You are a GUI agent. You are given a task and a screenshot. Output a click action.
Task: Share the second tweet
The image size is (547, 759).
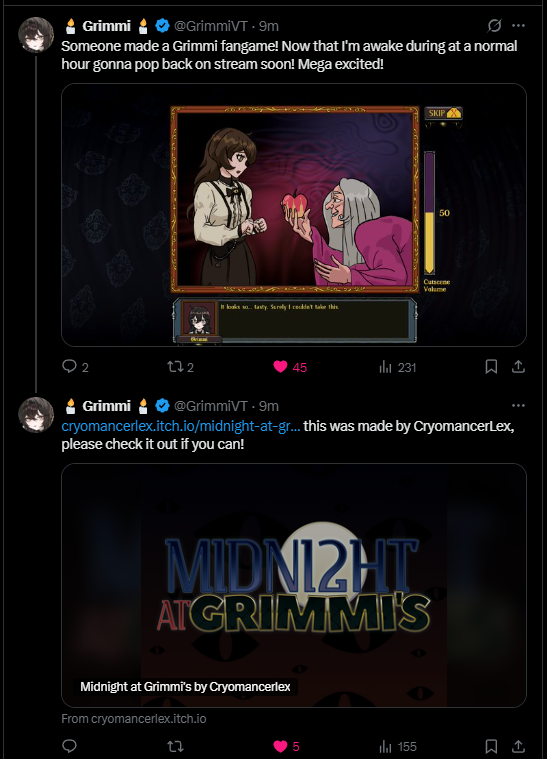pos(518,746)
